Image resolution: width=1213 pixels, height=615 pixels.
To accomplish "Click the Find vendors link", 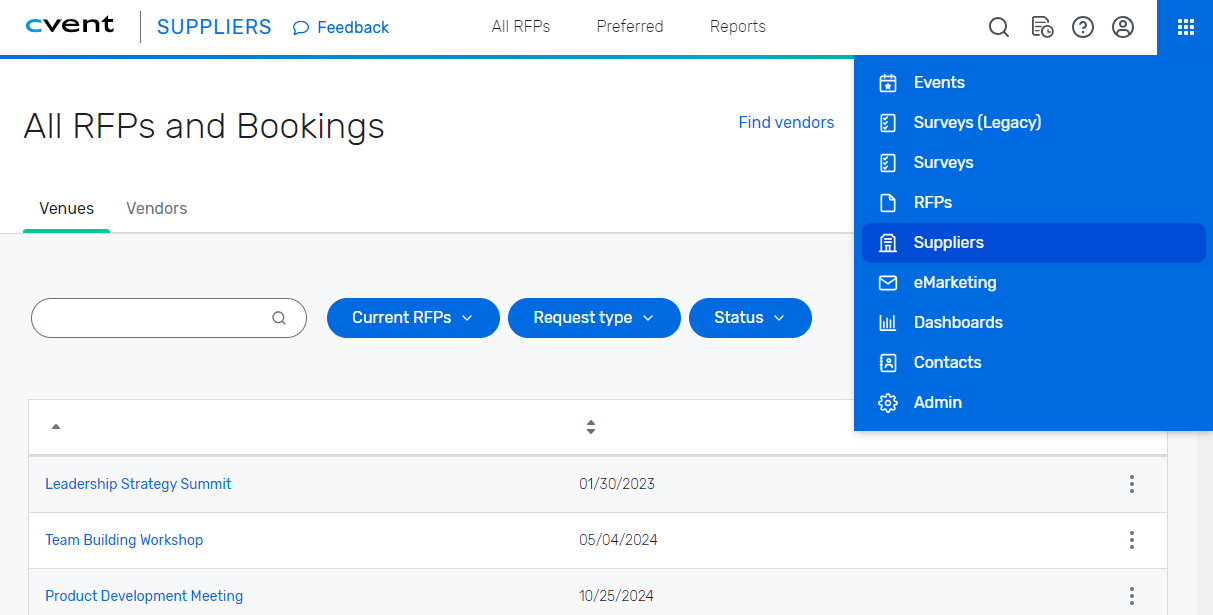I will [x=786, y=122].
